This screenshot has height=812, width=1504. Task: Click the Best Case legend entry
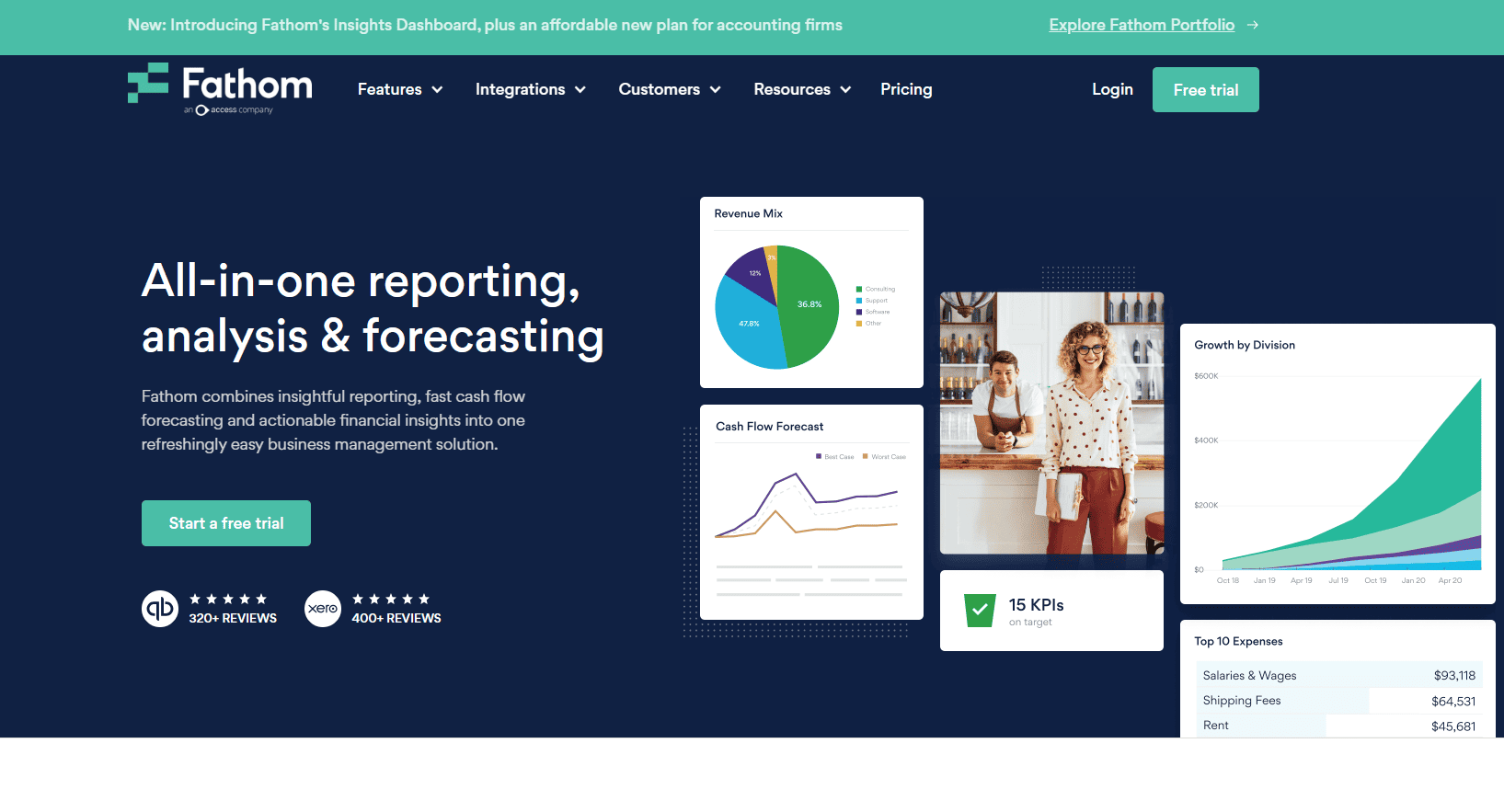tap(835, 457)
